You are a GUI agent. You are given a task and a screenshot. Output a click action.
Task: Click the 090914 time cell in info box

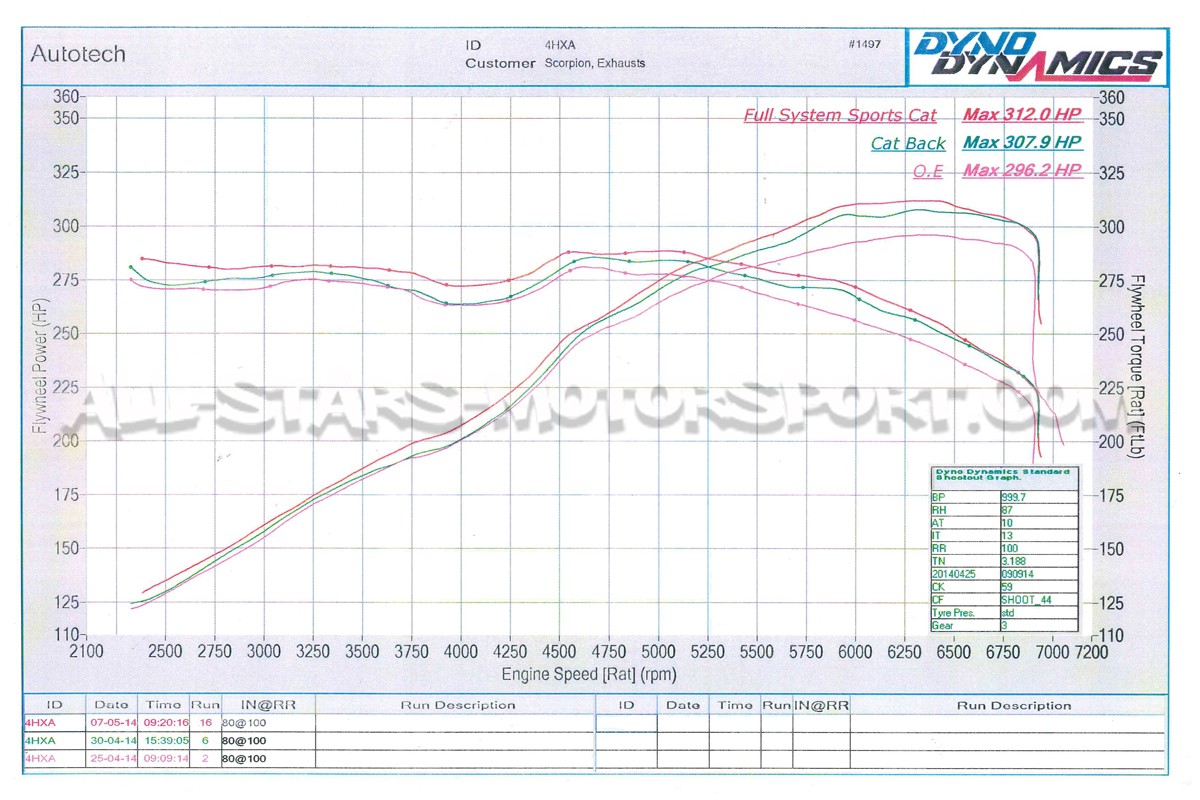pos(1019,574)
